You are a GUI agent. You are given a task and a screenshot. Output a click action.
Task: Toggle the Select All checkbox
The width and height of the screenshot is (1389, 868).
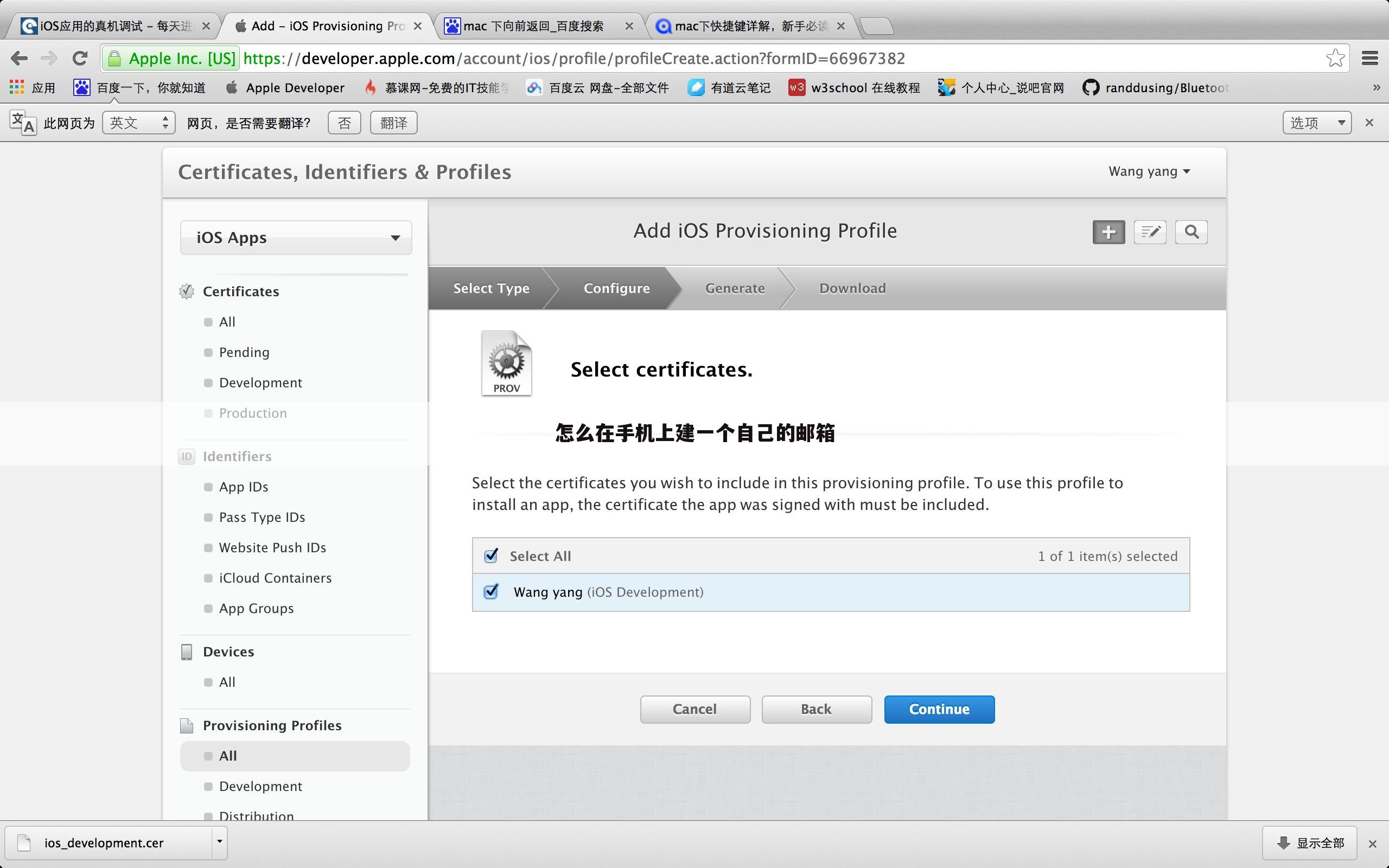click(490, 556)
